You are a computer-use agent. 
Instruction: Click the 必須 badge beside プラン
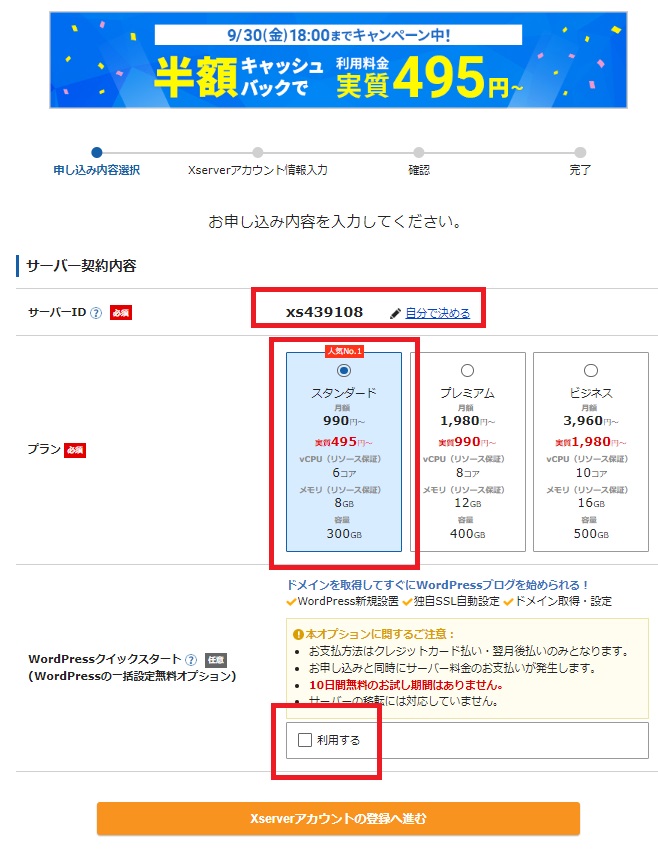75,450
